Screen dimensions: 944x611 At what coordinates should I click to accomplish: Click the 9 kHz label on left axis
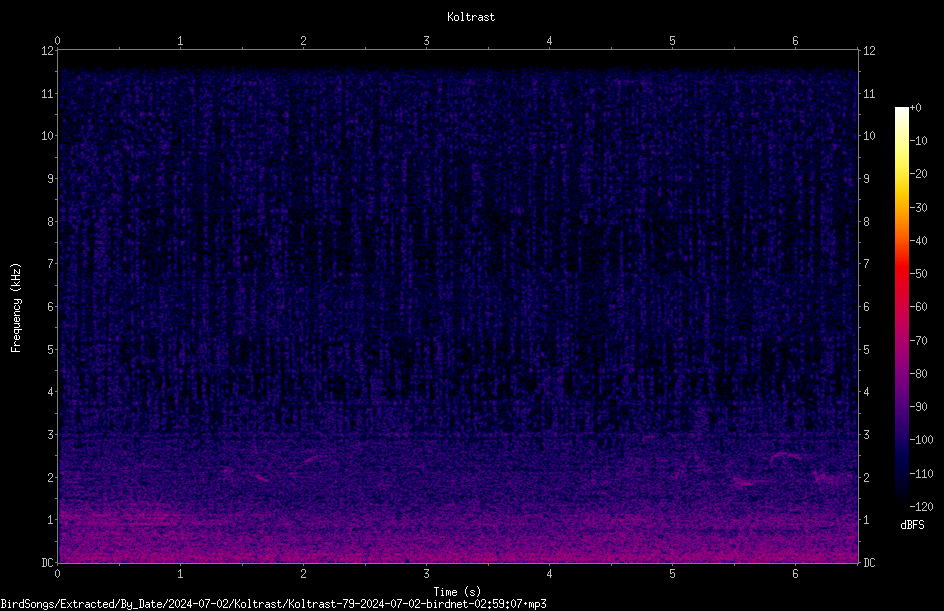click(x=50, y=179)
